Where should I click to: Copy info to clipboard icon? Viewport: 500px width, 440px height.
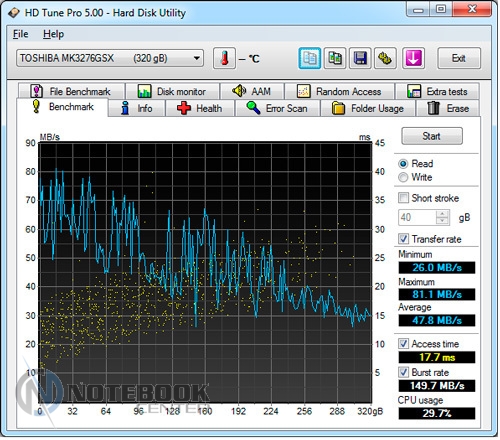click(x=310, y=58)
